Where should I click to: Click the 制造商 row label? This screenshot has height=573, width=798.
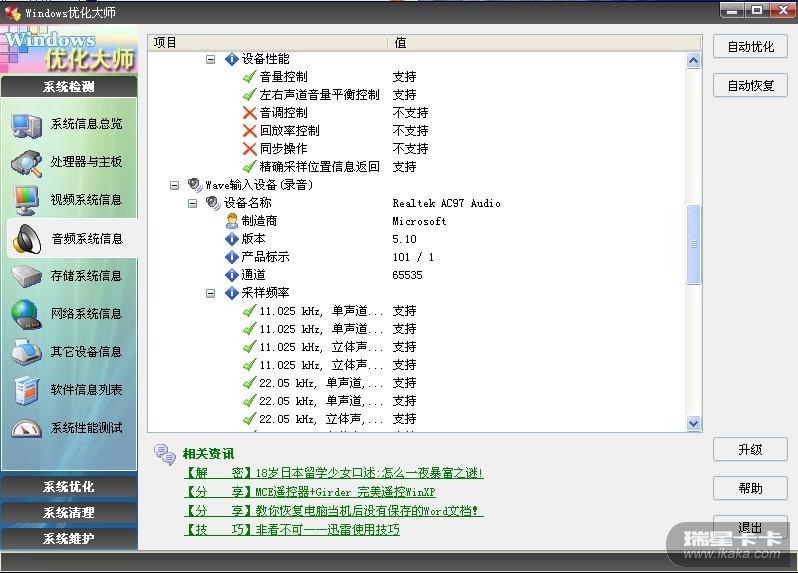point(259,221)
